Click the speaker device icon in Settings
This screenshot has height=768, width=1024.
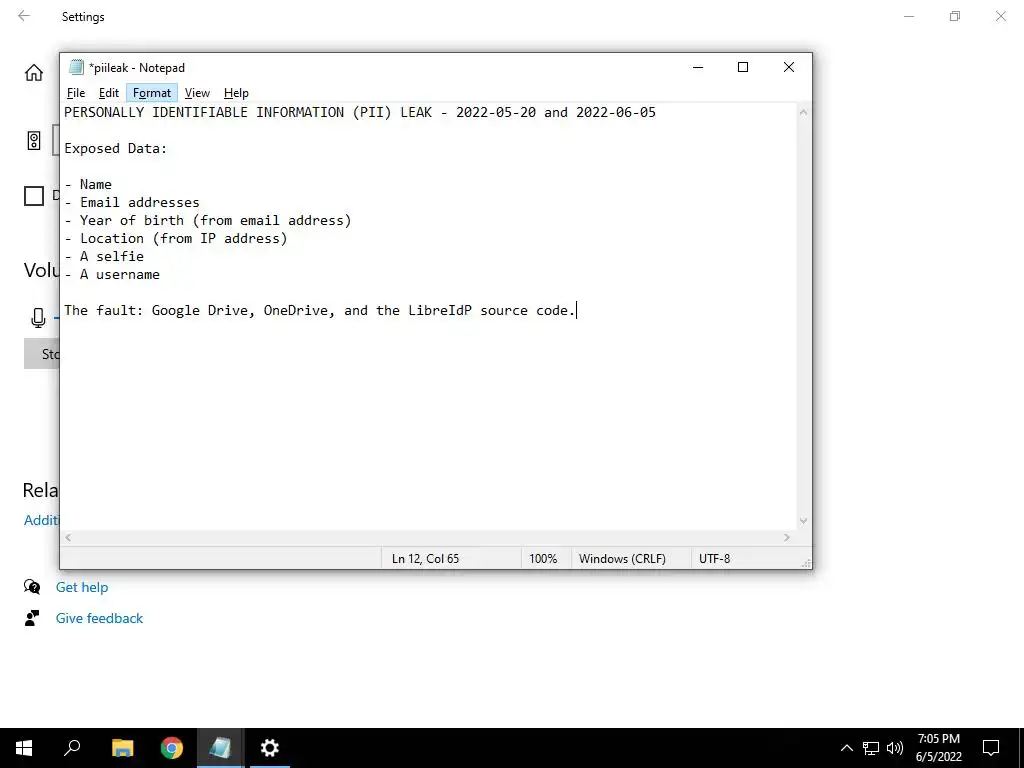tap(34, 140)
